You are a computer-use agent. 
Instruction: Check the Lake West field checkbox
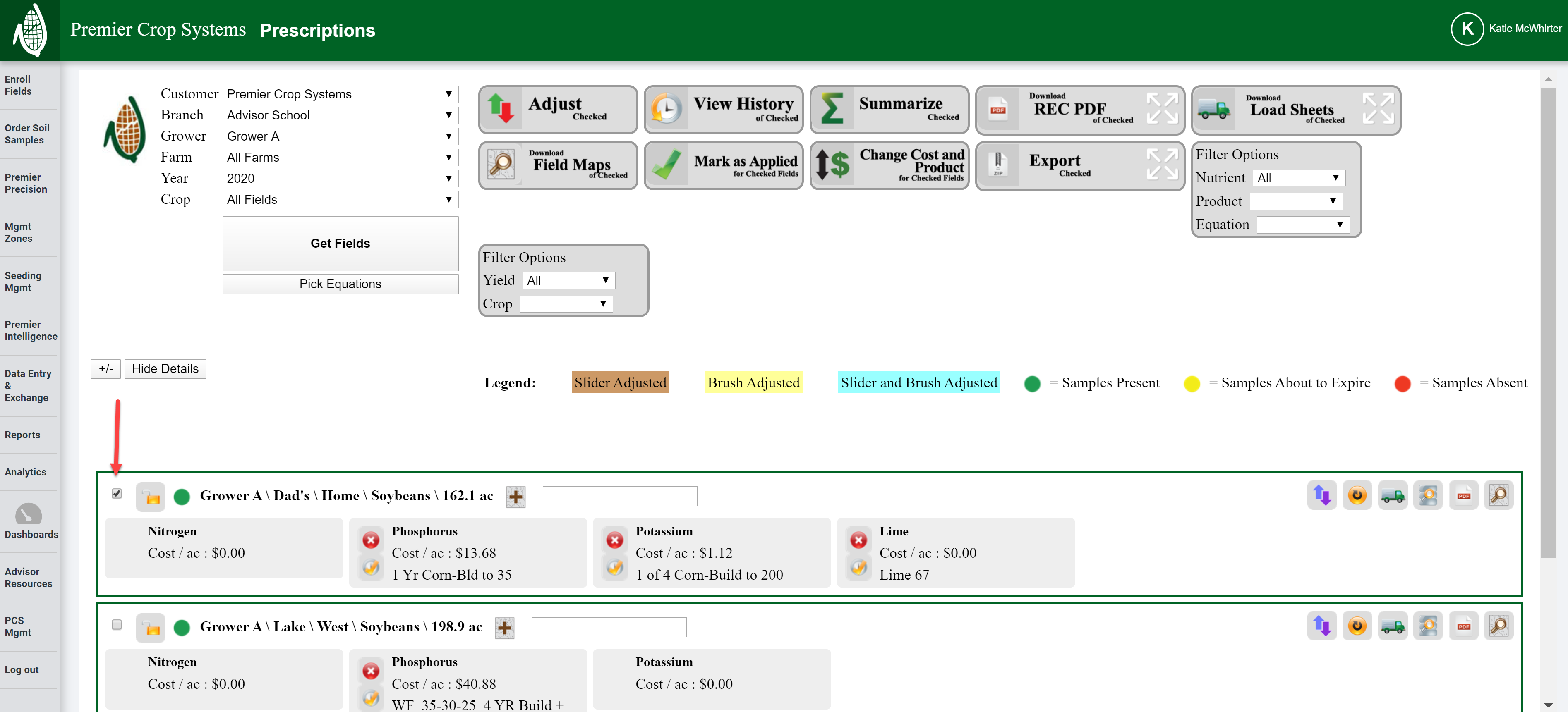pyautogui.click(x=117, y=624)
